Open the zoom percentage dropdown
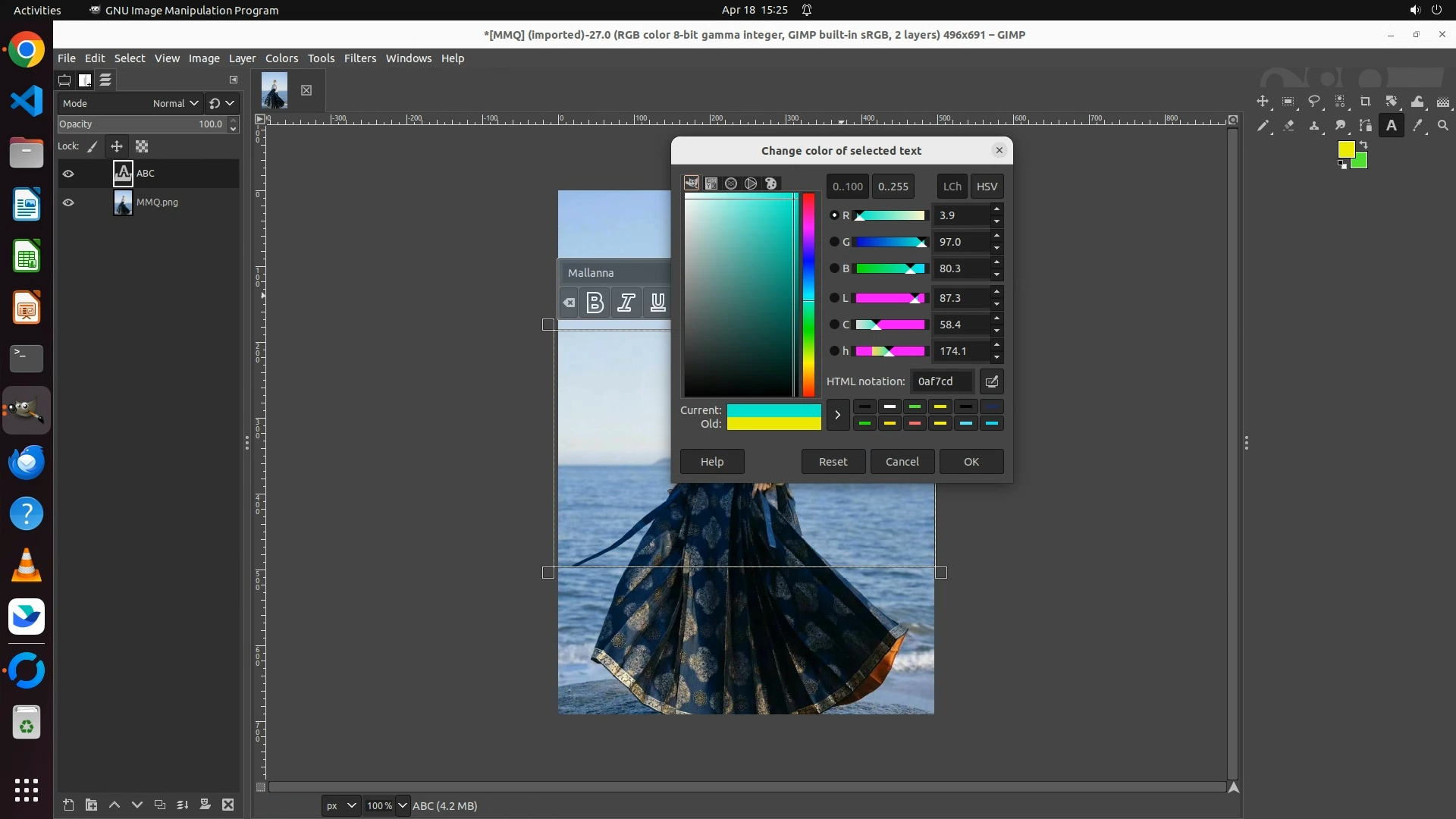Screen dimensions: 1456x819 point(403,805)
